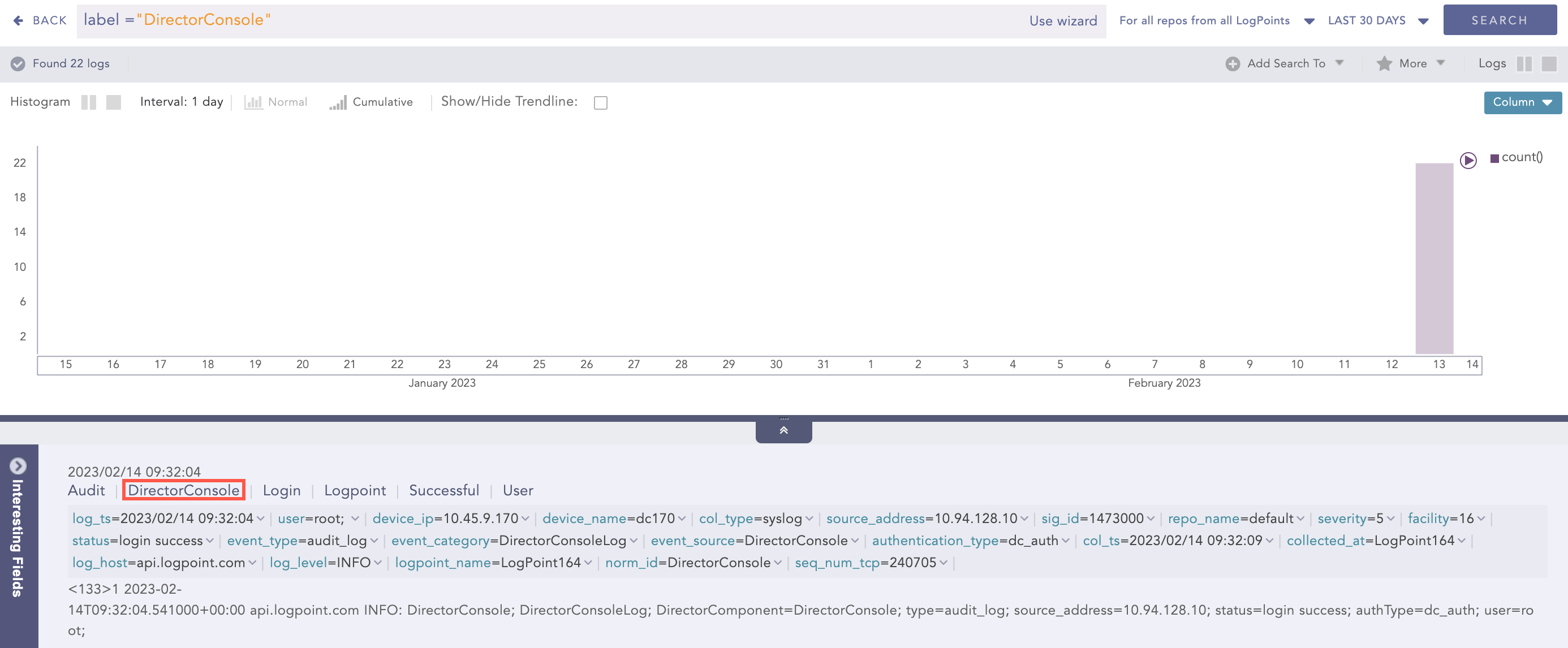Click the plus icon next to Add Search To
The width and height of the screenshot is (1568, 648).
tap(1233, 63)
